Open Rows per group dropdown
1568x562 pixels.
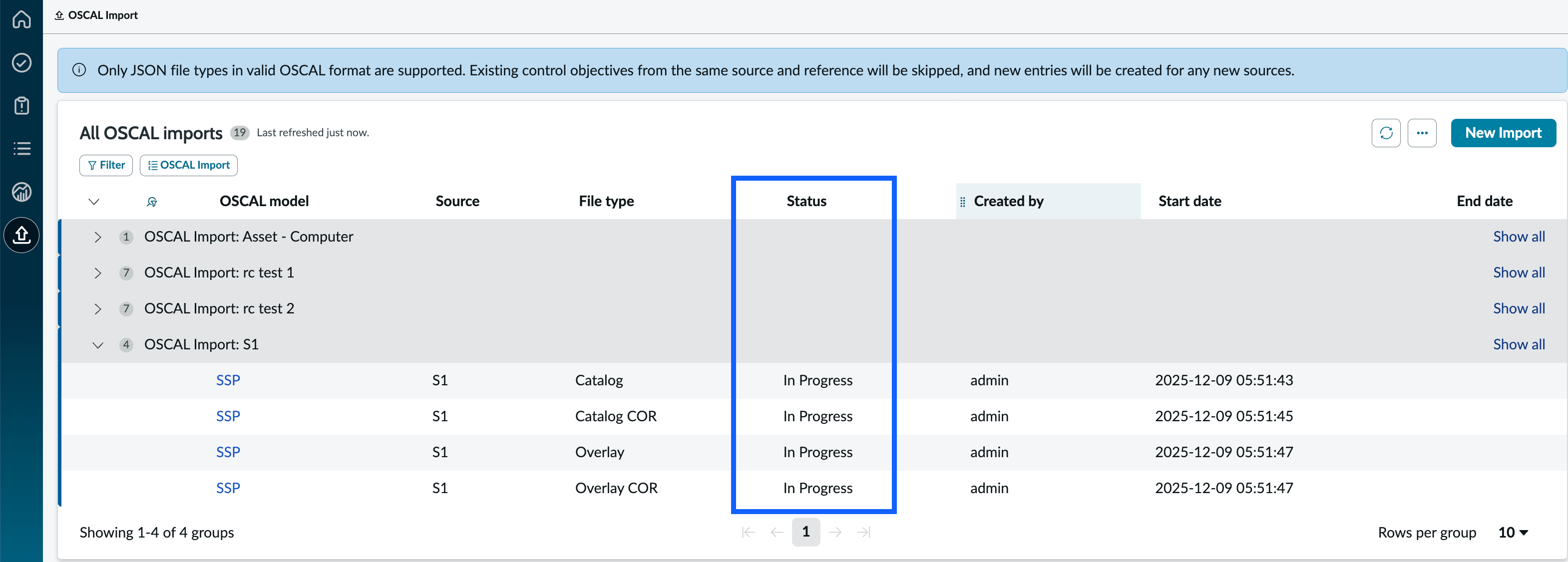coord(1513,533)
